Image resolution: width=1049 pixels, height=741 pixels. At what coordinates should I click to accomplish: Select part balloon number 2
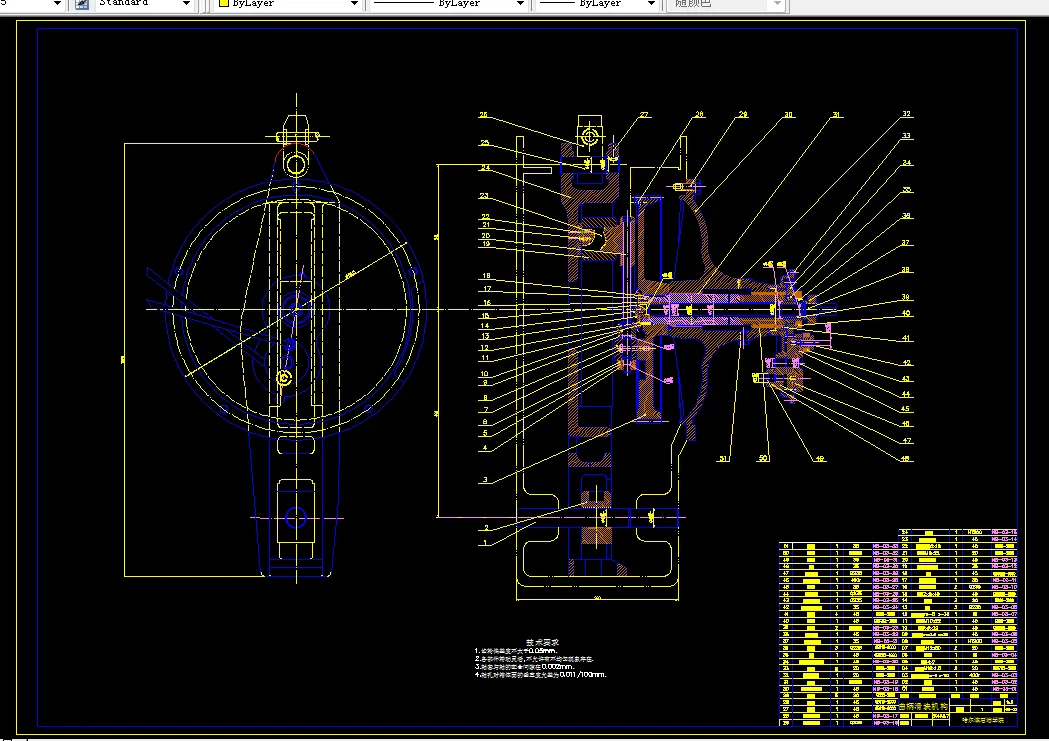click(x=486, y=528)
